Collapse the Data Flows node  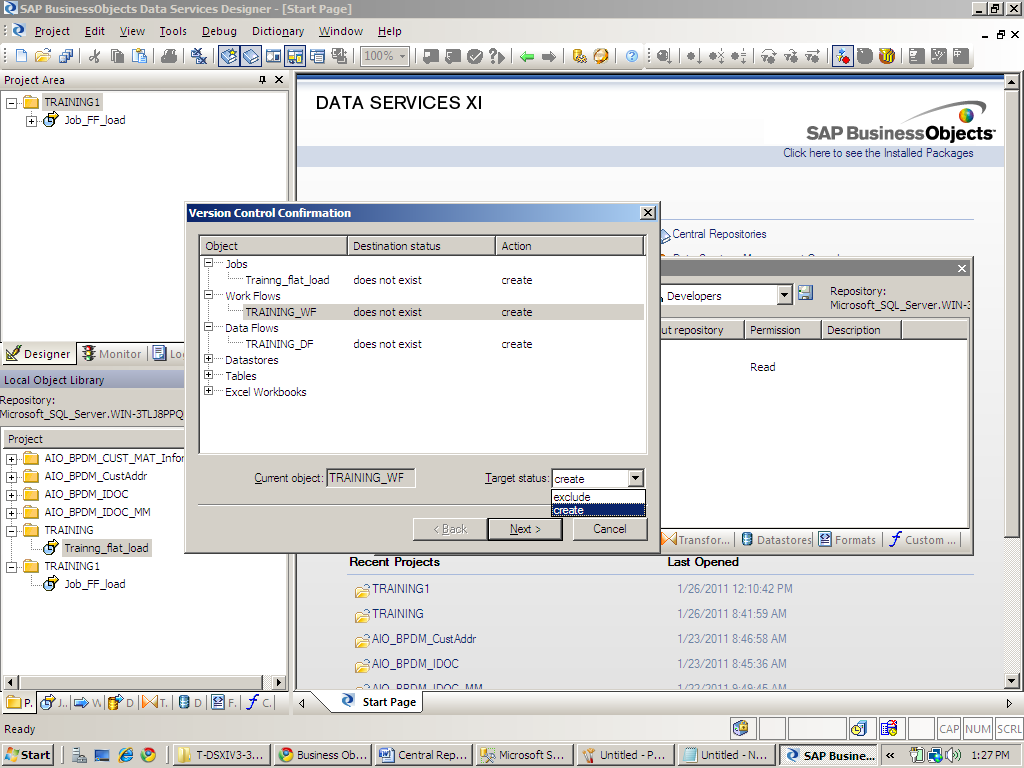click(x=208, y=327)
